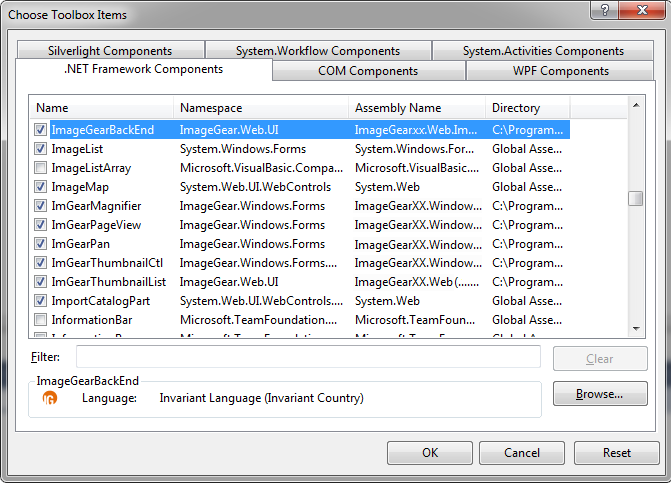The image size is (671, 483).
Task: Click the scrollbar up arrow
Action: [636, 105]
